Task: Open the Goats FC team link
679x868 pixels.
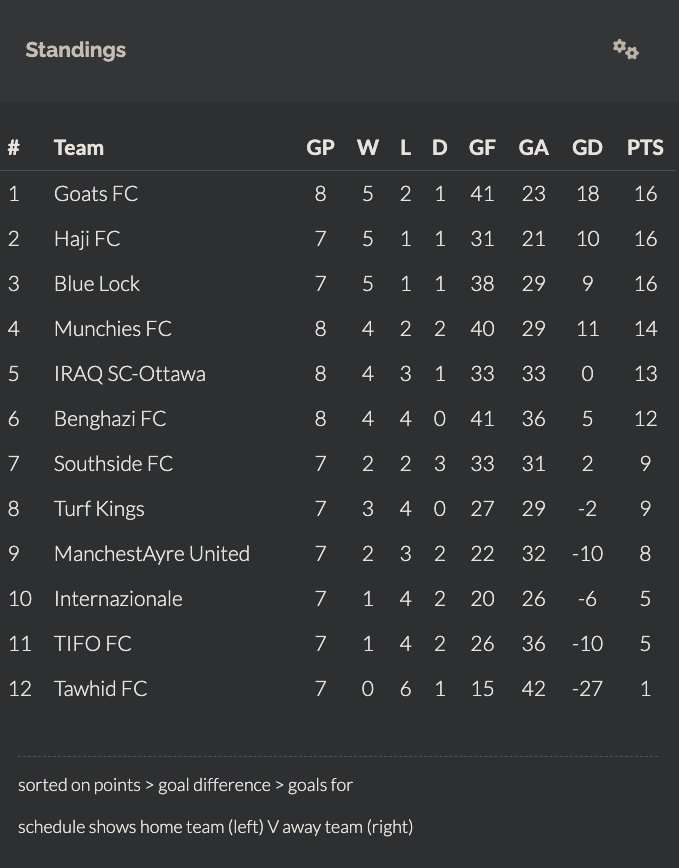Action: point(96,194)
